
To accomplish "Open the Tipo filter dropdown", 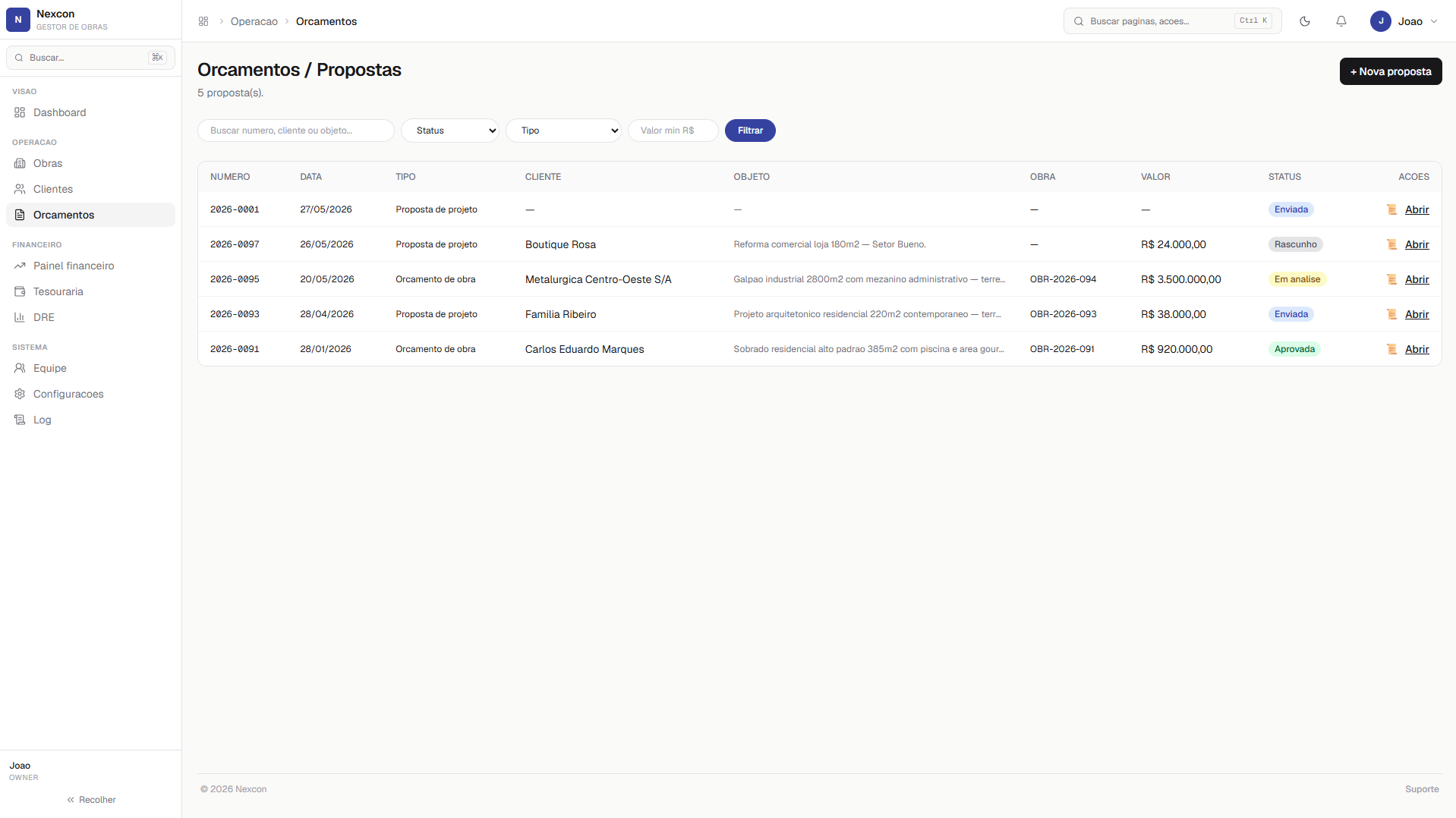I will click(563, 131).
